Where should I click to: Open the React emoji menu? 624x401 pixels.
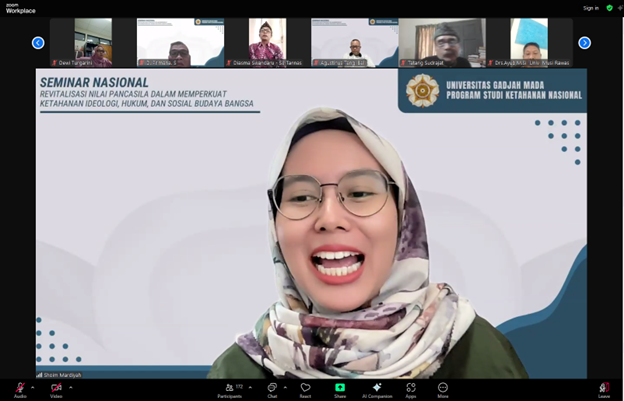[x=305, y=388]
